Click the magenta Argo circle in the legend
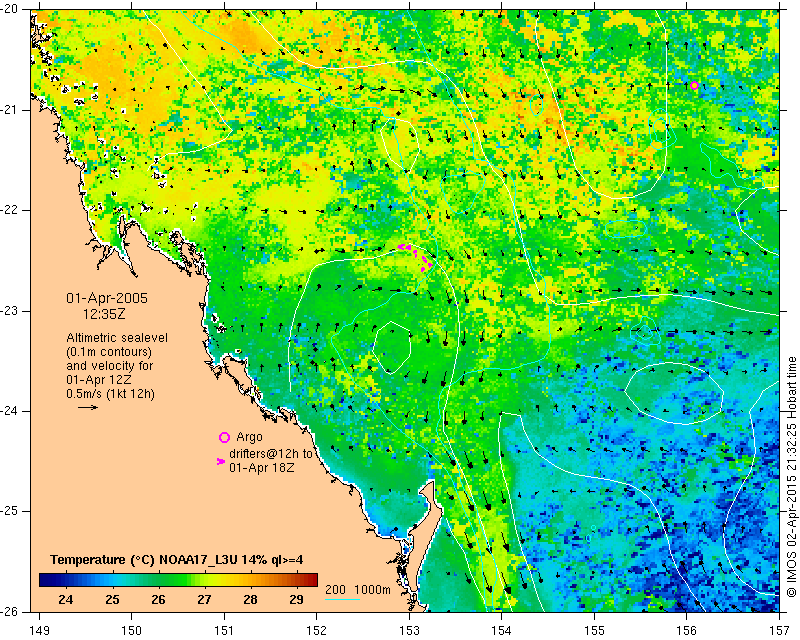The width and height of the screenshot is (800, 640). click(224, 437)
